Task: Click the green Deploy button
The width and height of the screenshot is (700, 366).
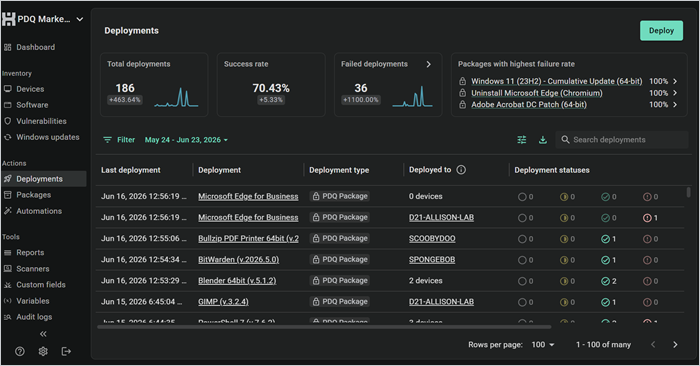Action: pos(661,31)
